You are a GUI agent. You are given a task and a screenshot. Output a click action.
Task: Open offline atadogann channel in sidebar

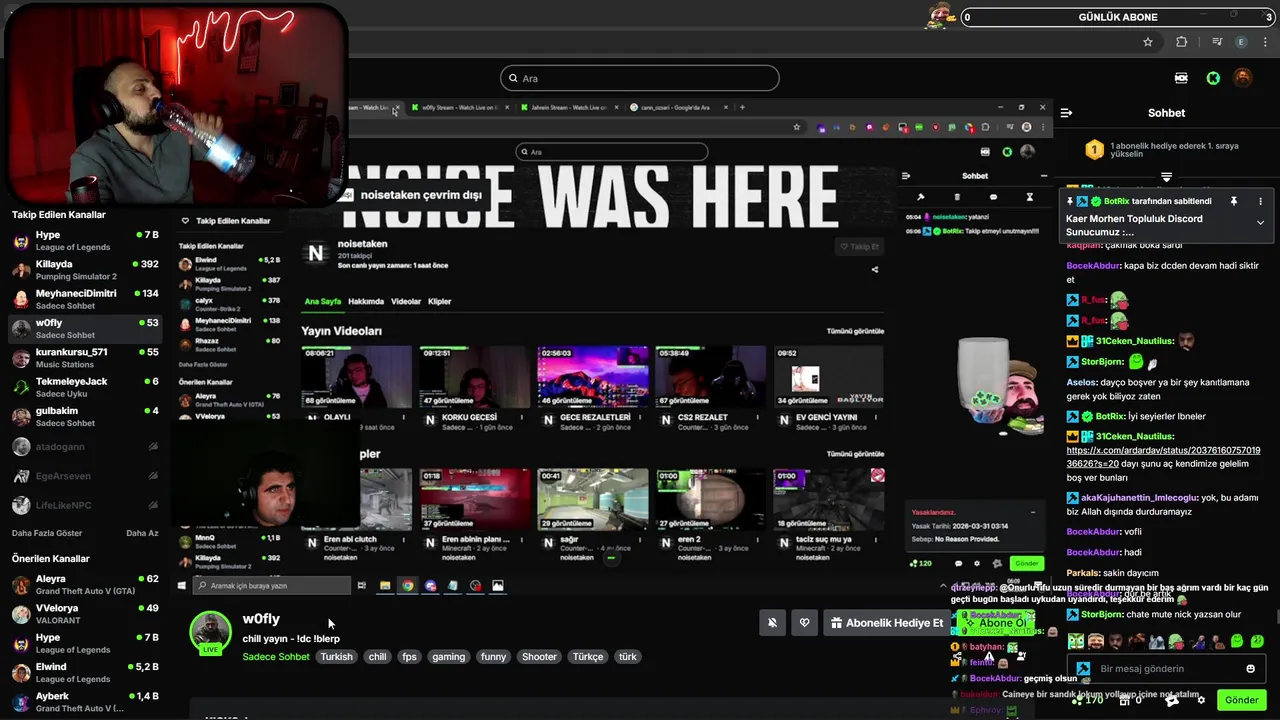click(85, 447)
